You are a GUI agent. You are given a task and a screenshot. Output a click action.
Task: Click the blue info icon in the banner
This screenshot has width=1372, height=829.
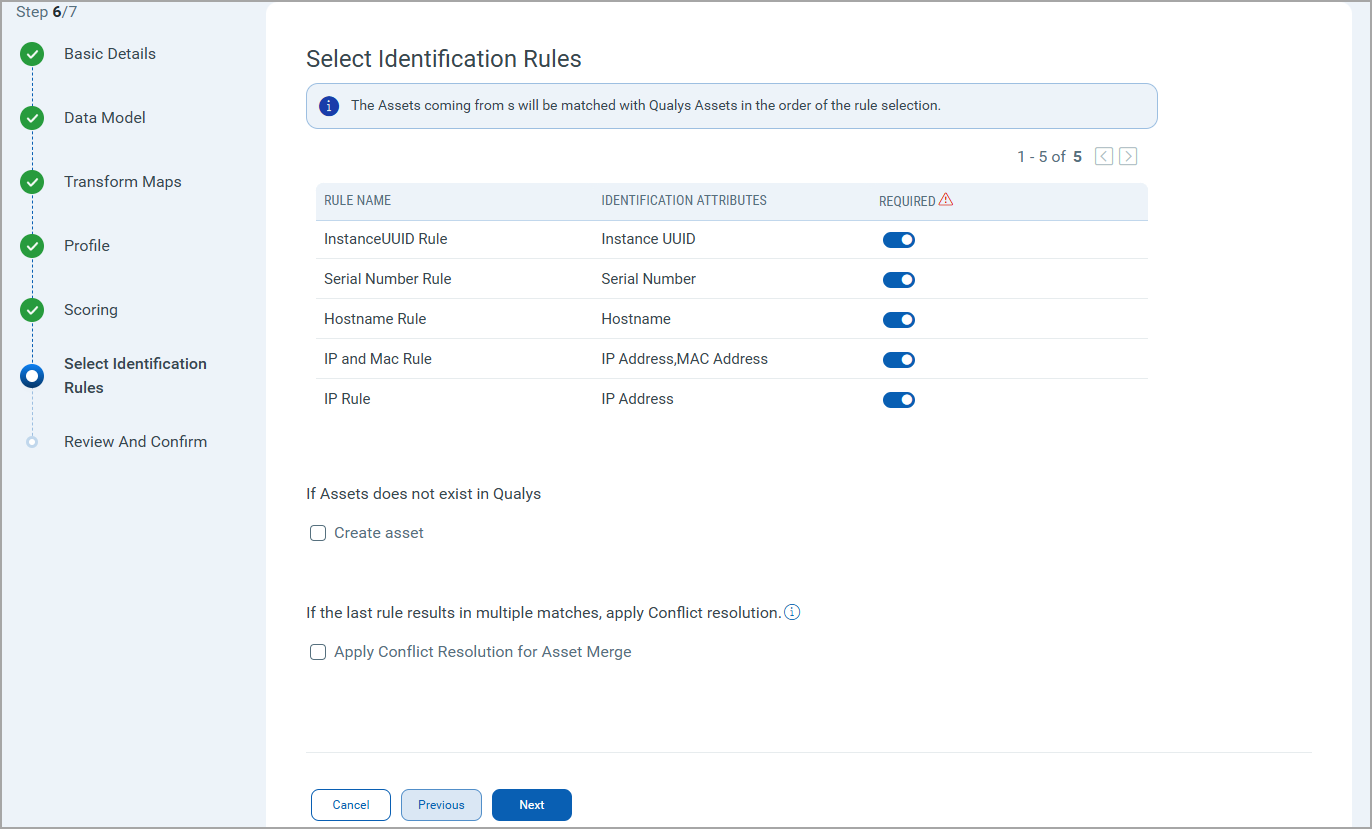[x=329, y=105]
